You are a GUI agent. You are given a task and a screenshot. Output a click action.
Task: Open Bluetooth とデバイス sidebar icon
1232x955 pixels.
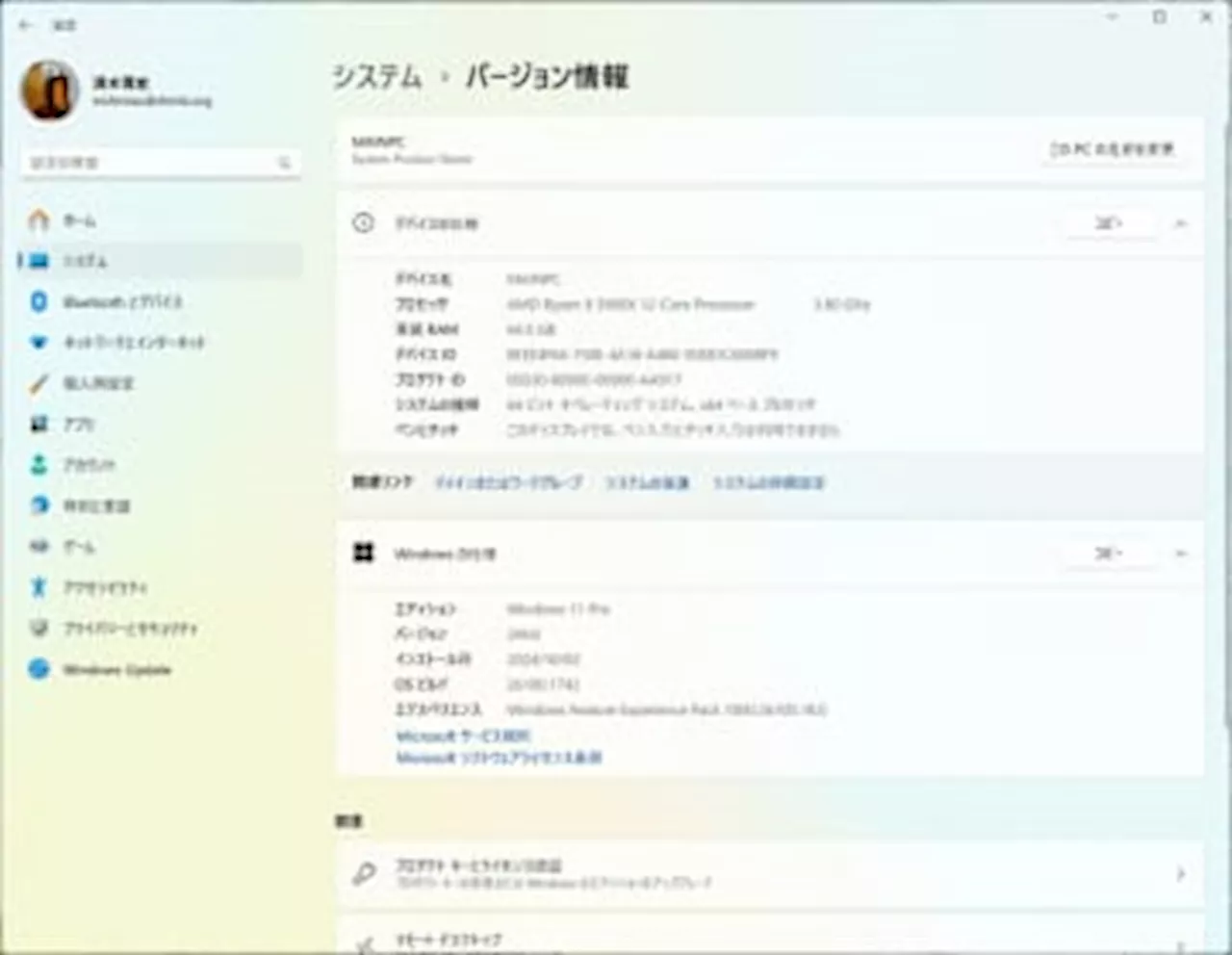(38, 301)
